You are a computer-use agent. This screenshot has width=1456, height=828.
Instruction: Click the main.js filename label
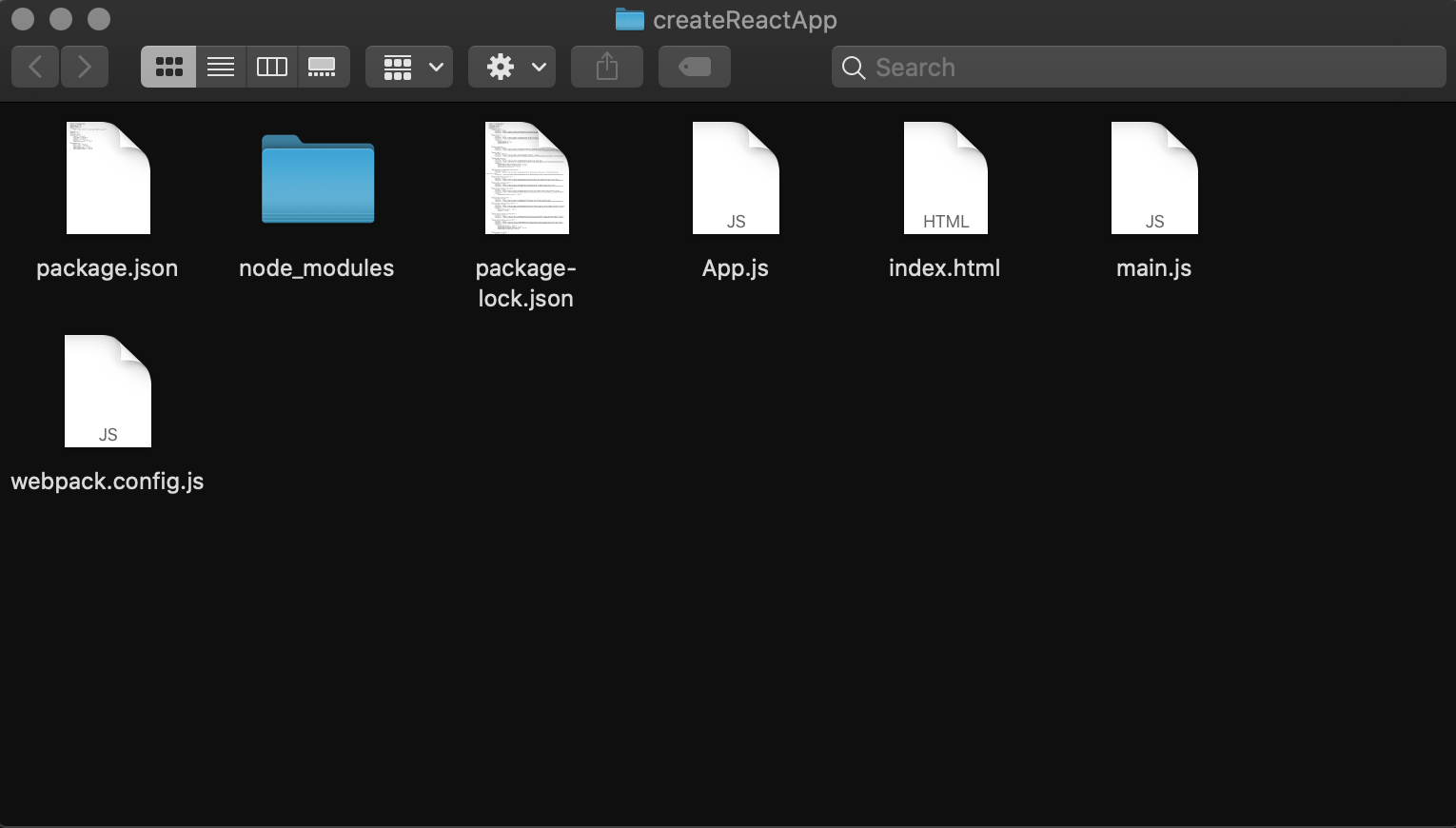[1154, 268]
